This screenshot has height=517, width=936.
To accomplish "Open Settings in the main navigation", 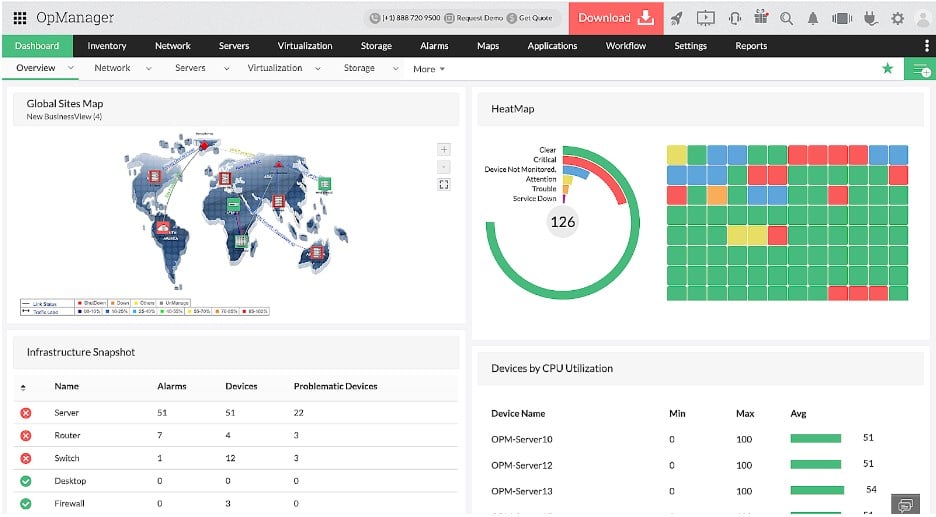I will 691,46.
